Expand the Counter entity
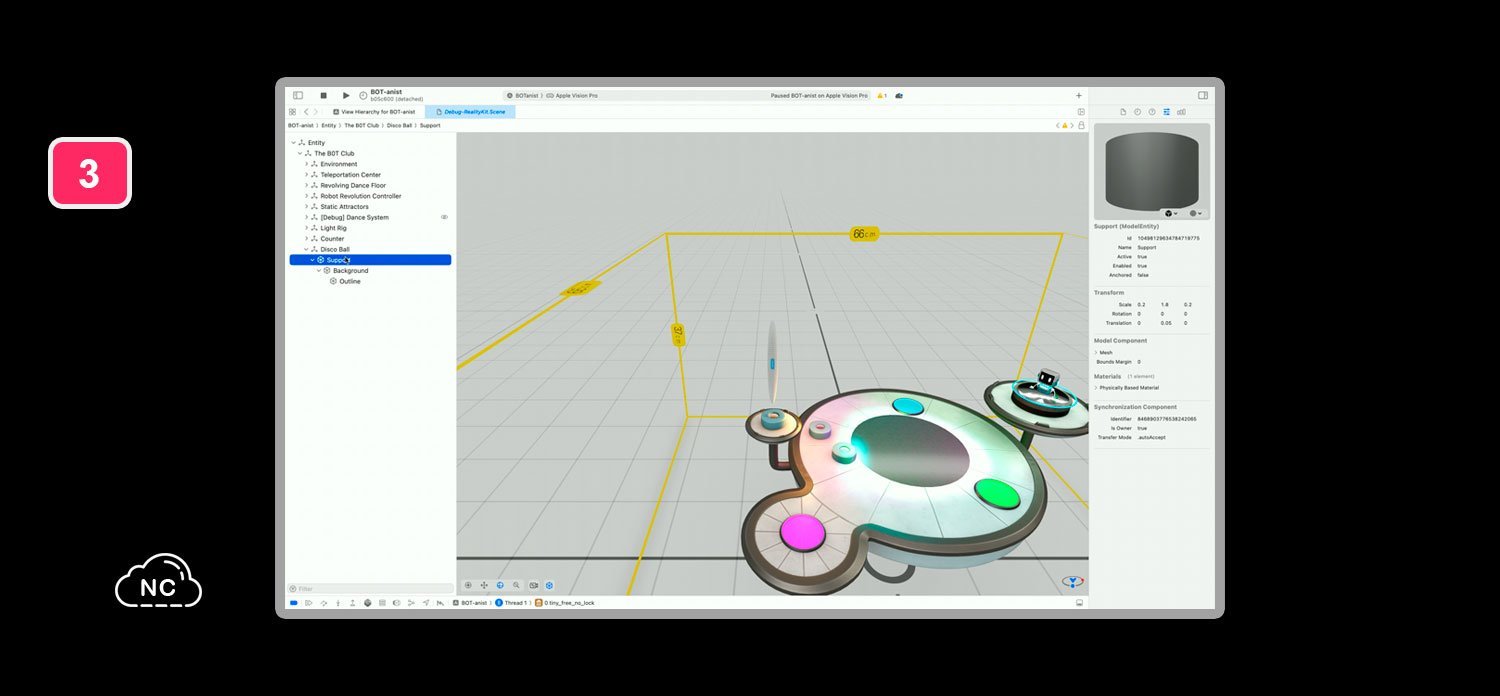1500x696 pixels. pos(306,239)
